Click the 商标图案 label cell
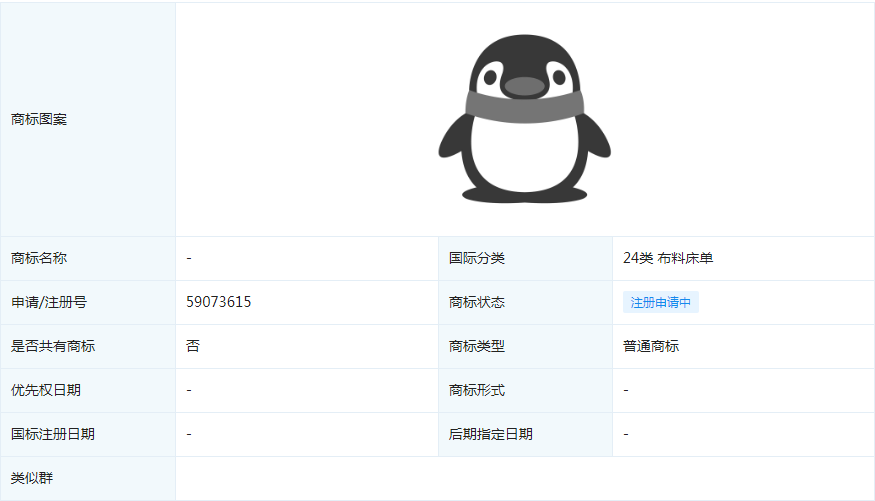 [x=88, y=119]
